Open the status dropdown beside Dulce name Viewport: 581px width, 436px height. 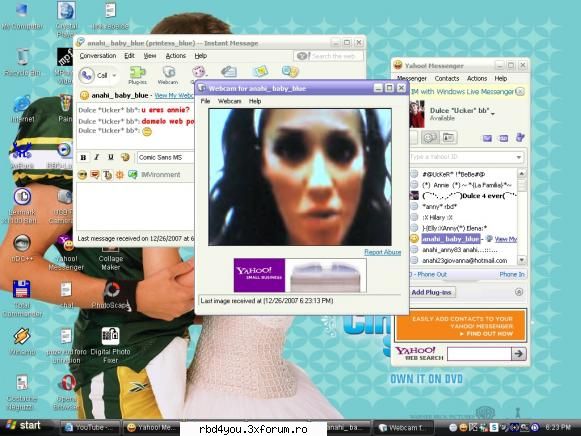[x=493, y=113]
